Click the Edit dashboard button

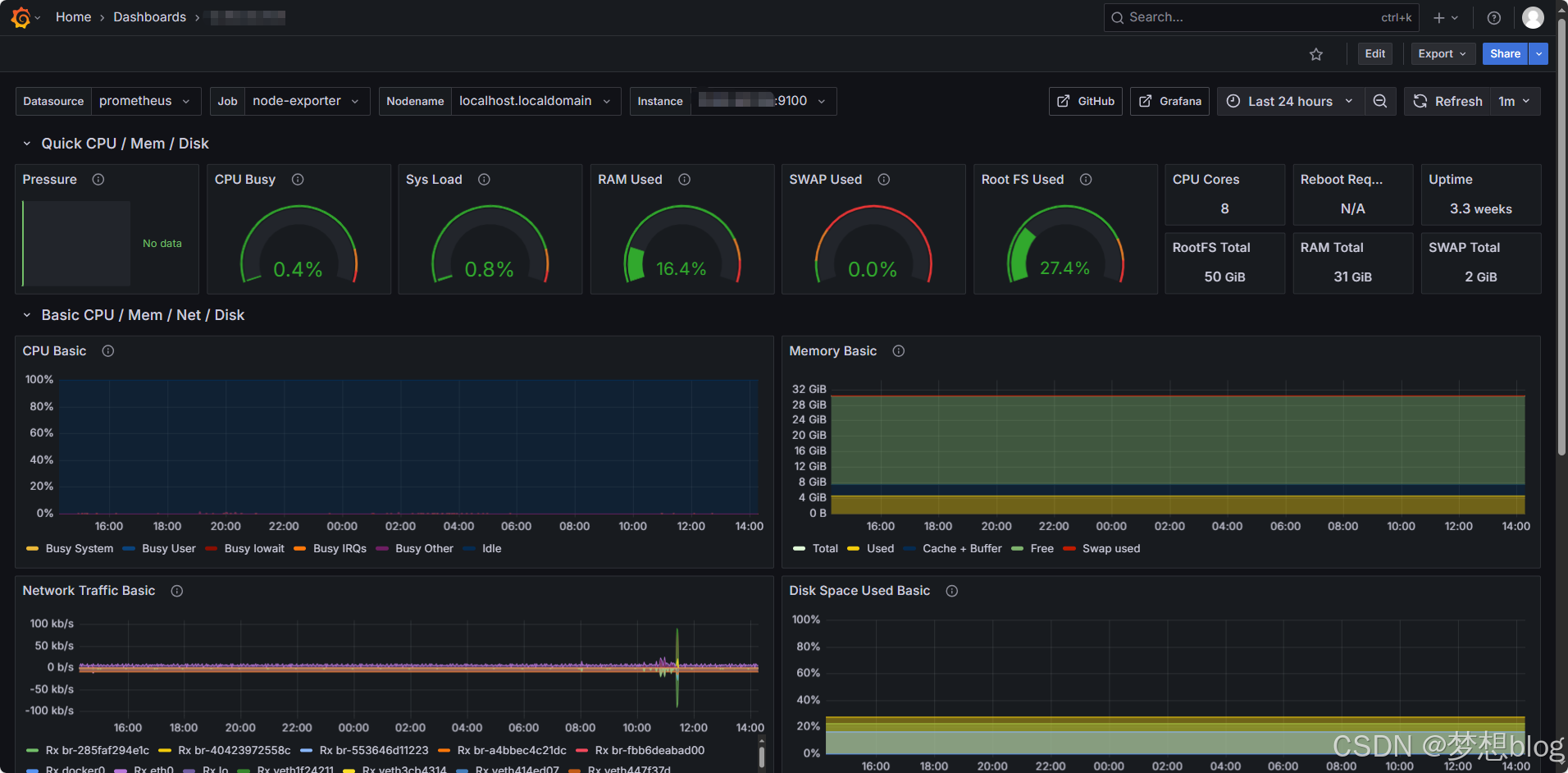point(1375,53)
